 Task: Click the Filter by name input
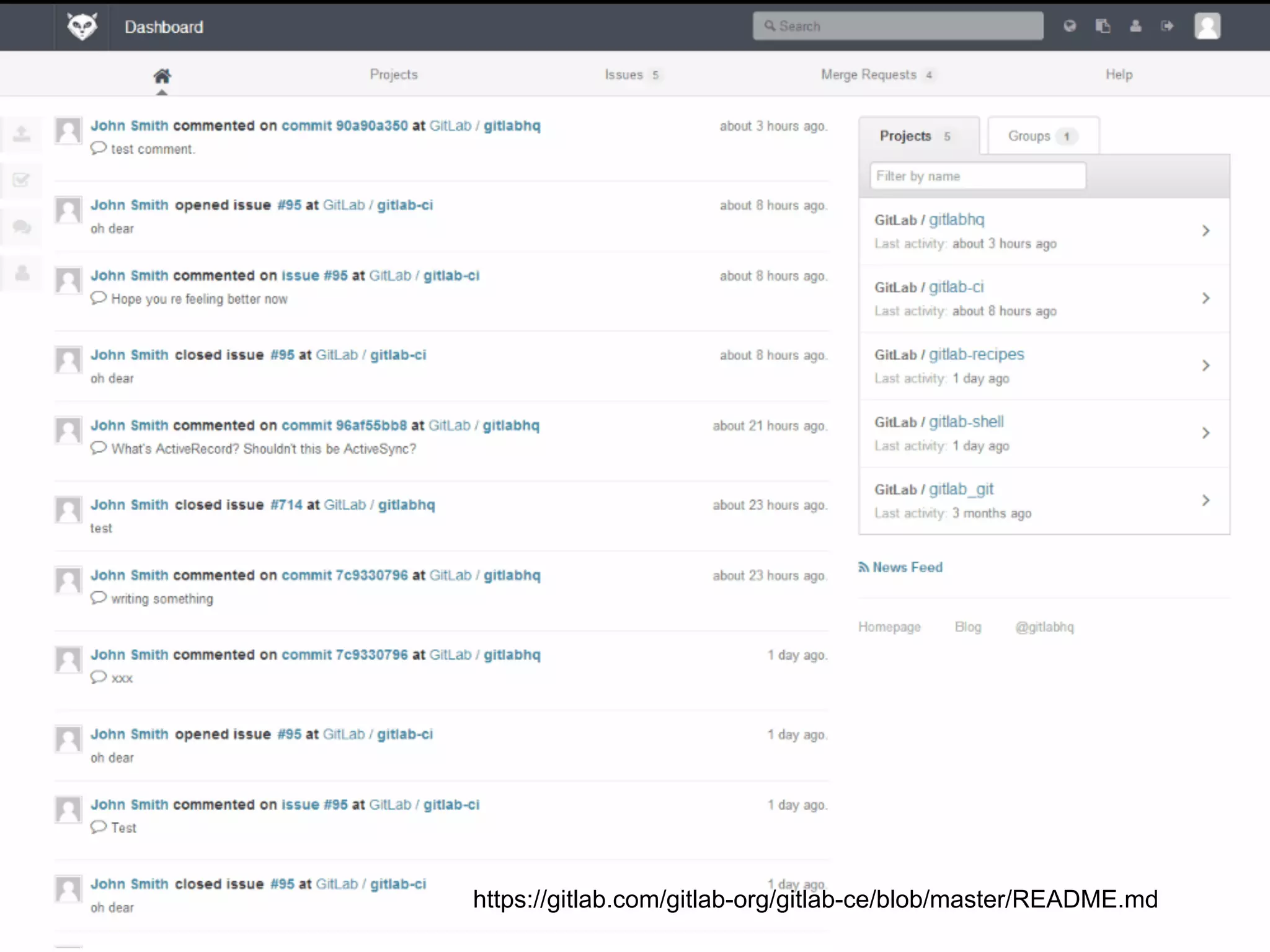coord(978,176)
